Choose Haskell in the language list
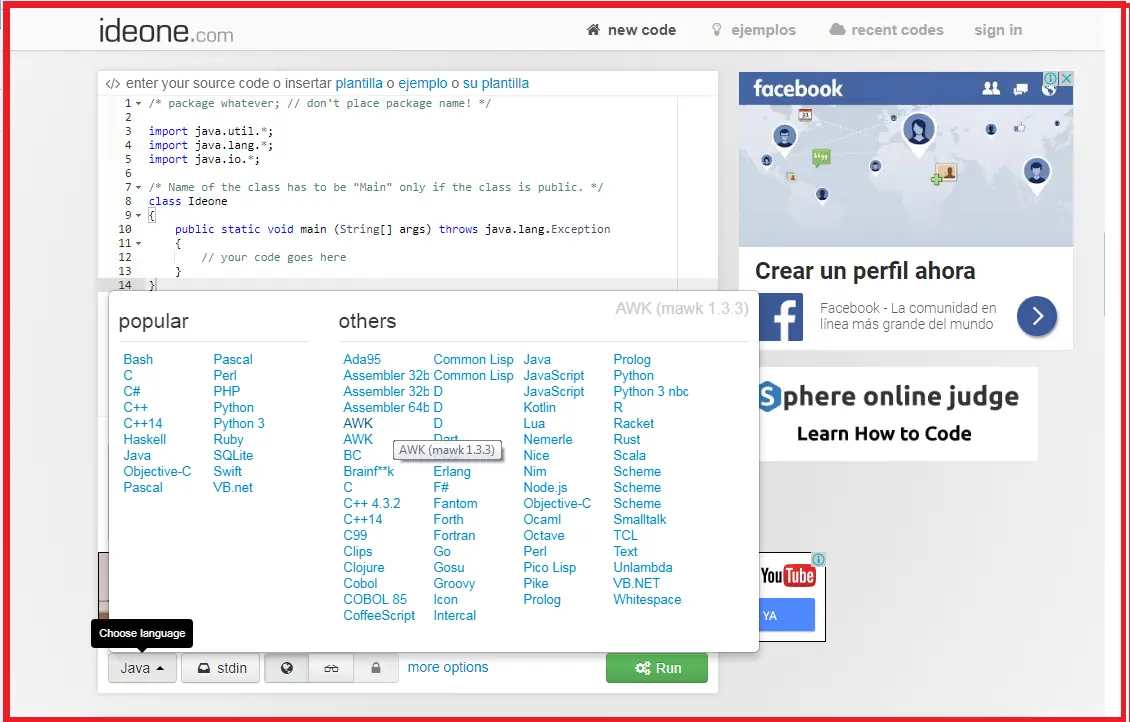 [144, 440]
